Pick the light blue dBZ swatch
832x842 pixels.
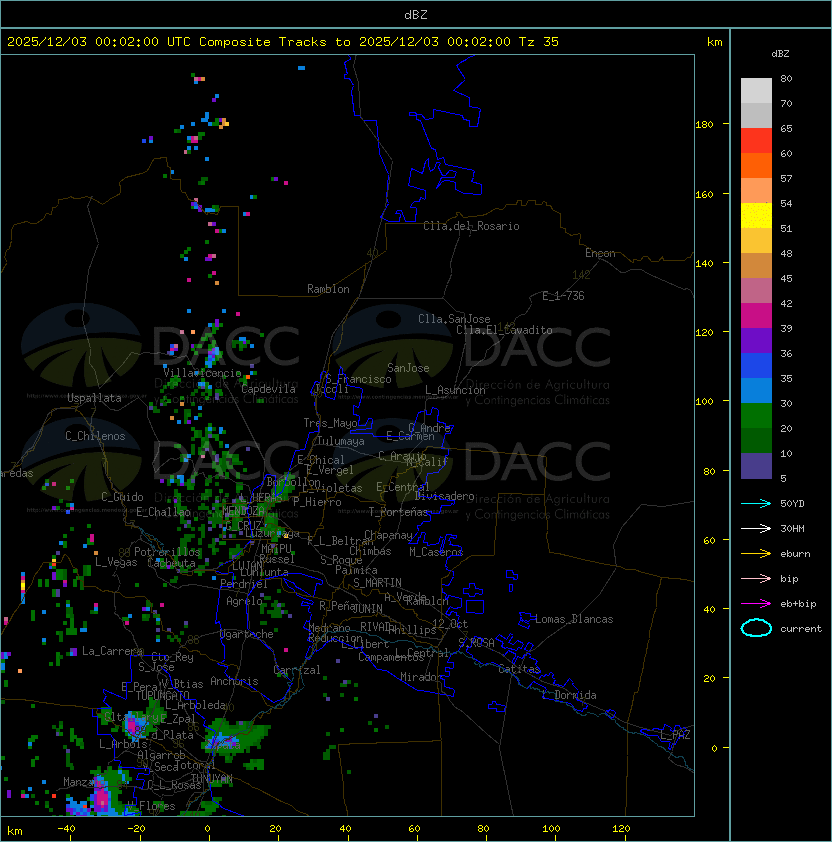pyautogui.click(x=756, y=391)
